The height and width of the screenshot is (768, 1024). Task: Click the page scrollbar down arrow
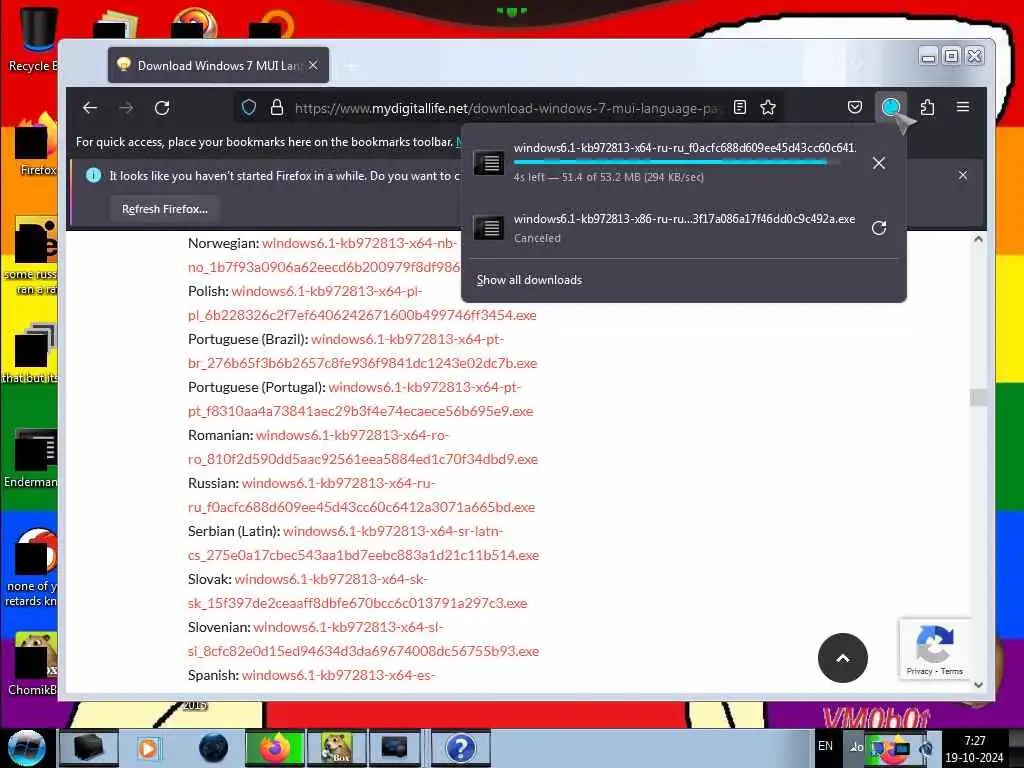pos(978,684)
